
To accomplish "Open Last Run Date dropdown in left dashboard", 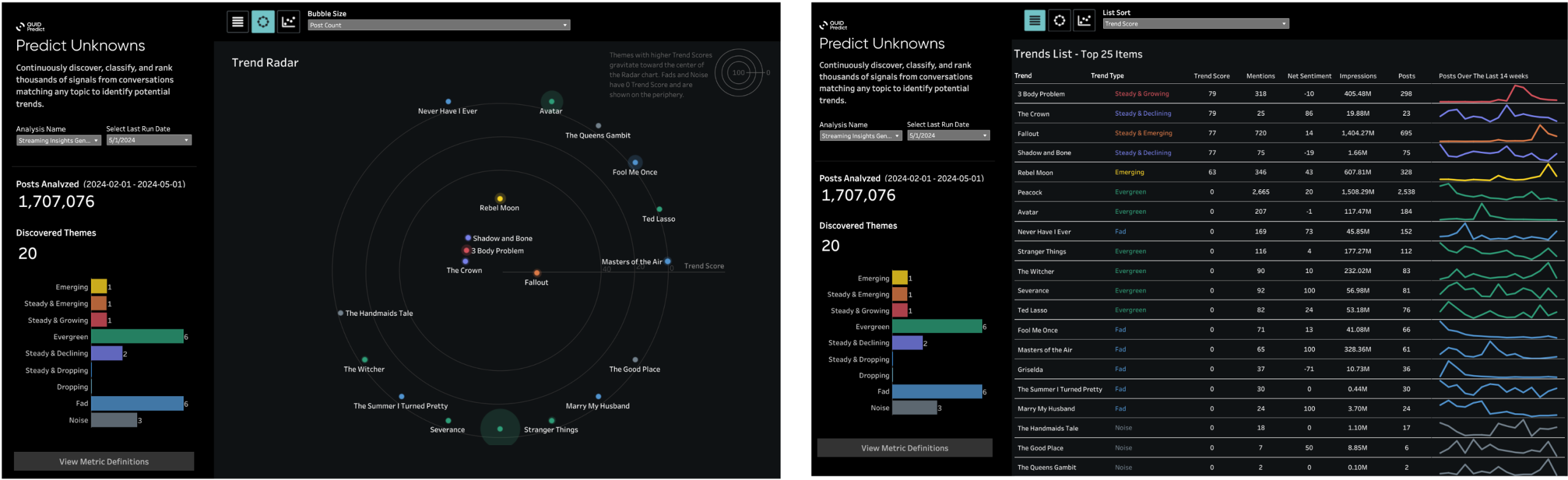I will click(149, 140).
